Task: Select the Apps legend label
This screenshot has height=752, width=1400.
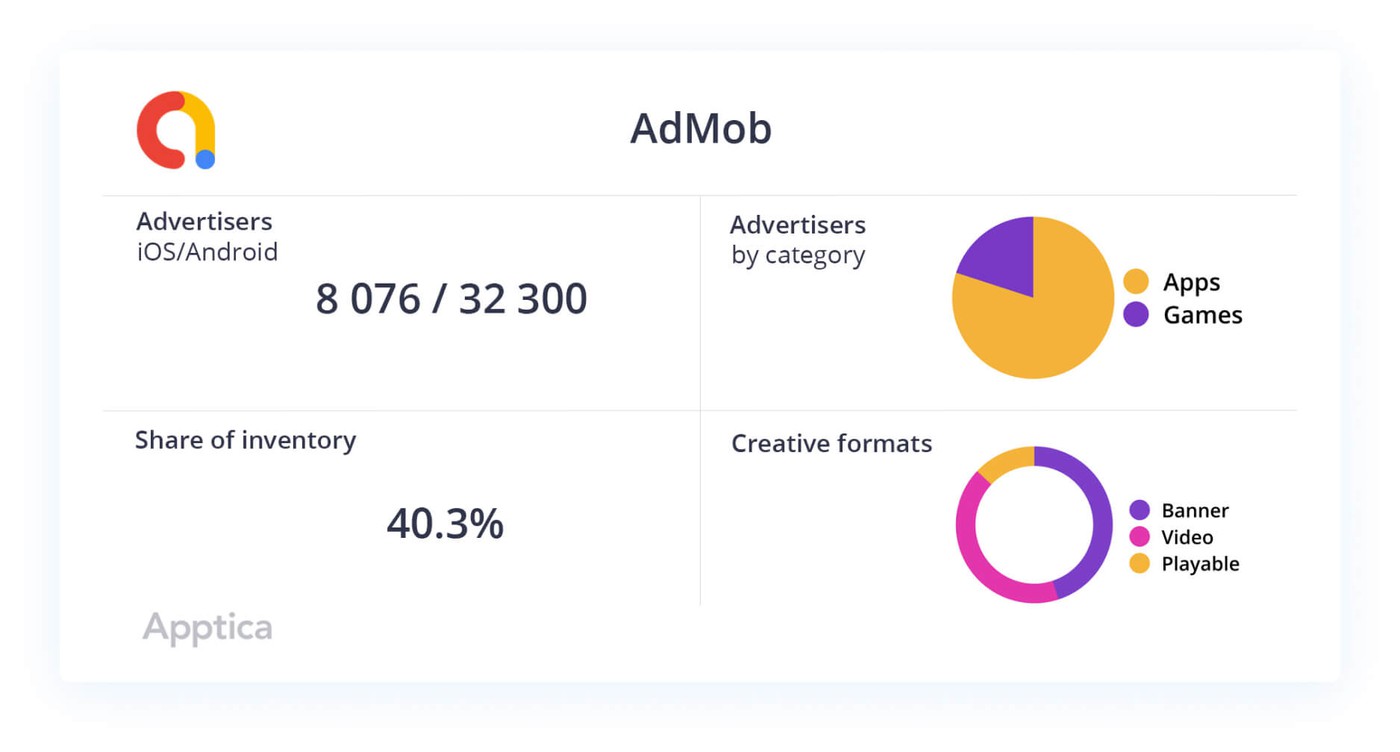Action: 1191,282
